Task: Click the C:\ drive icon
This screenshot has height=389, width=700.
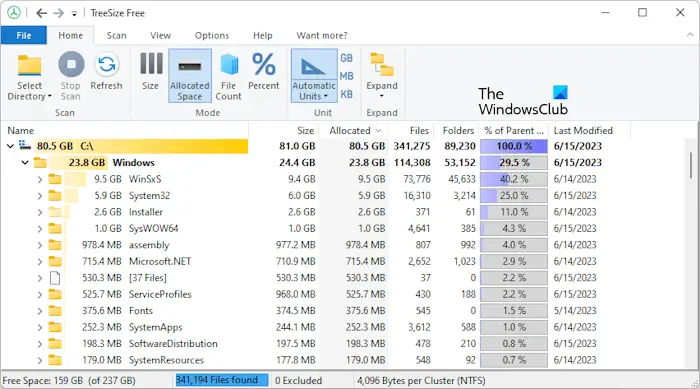Action: tap(25, 146)
